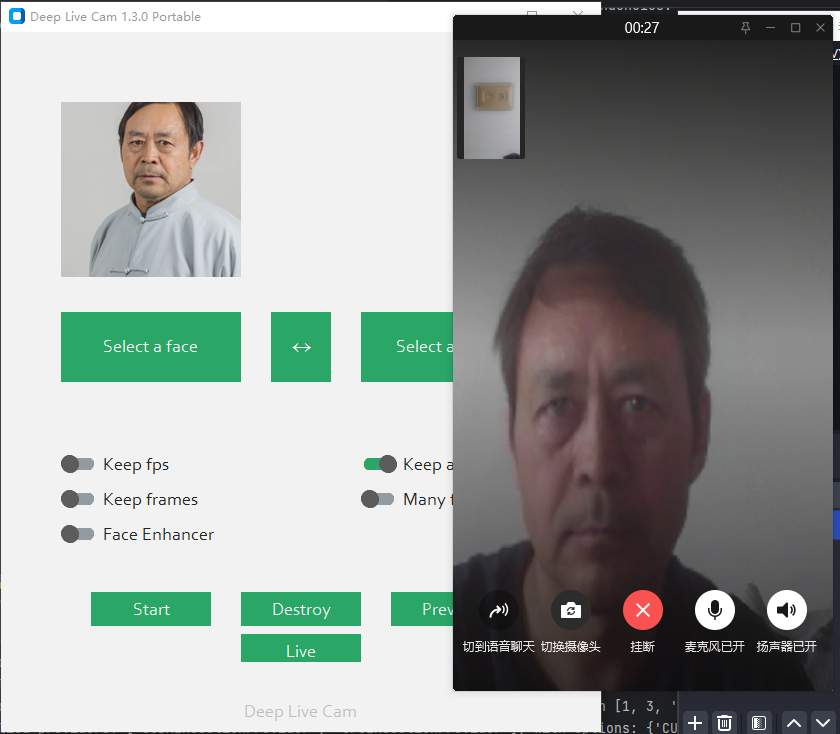Mute the microphone in the video call

click(715, 610)
